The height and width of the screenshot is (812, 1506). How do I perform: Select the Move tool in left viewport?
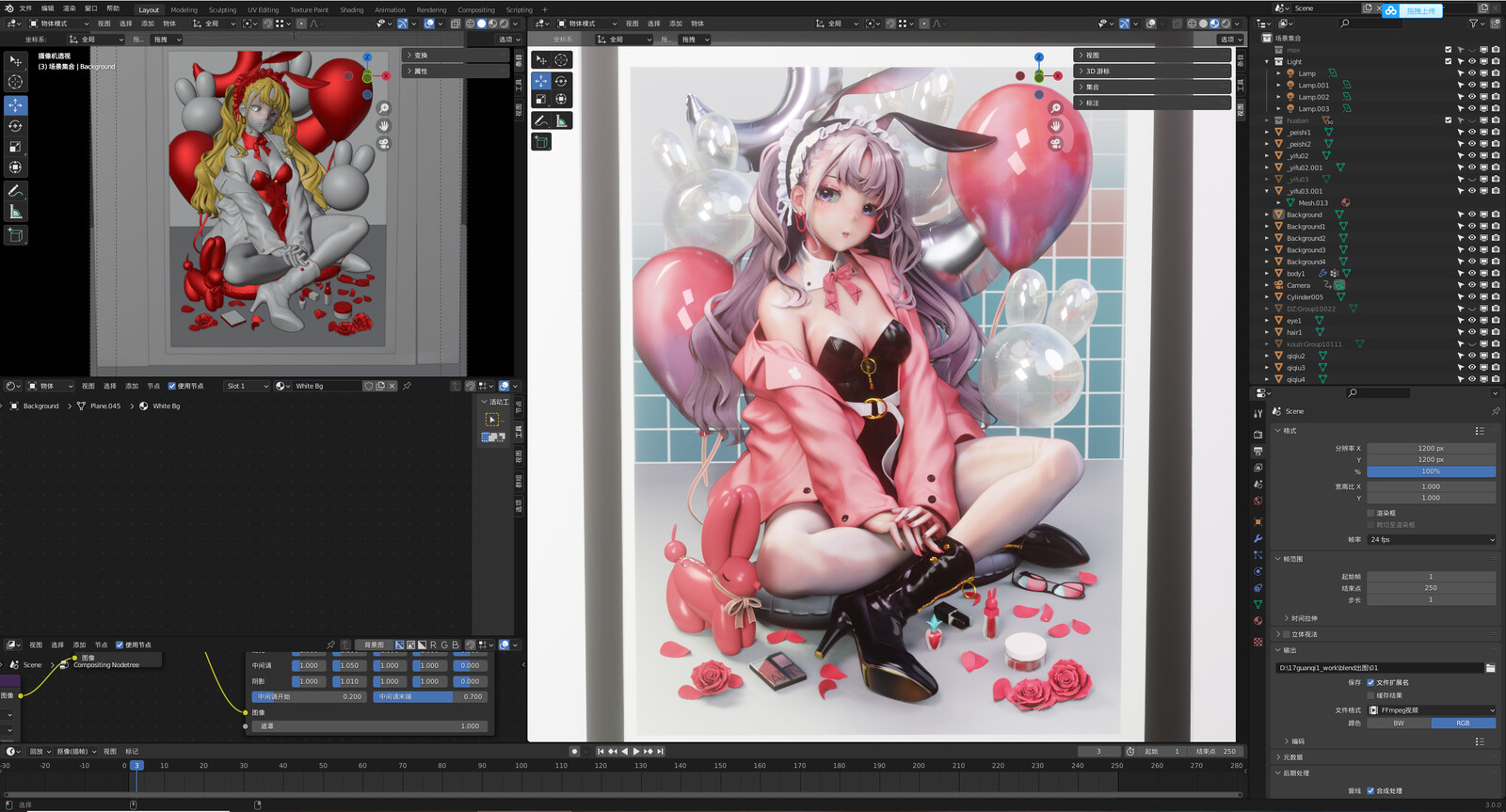pyautogui.click(x=15, y=104)
